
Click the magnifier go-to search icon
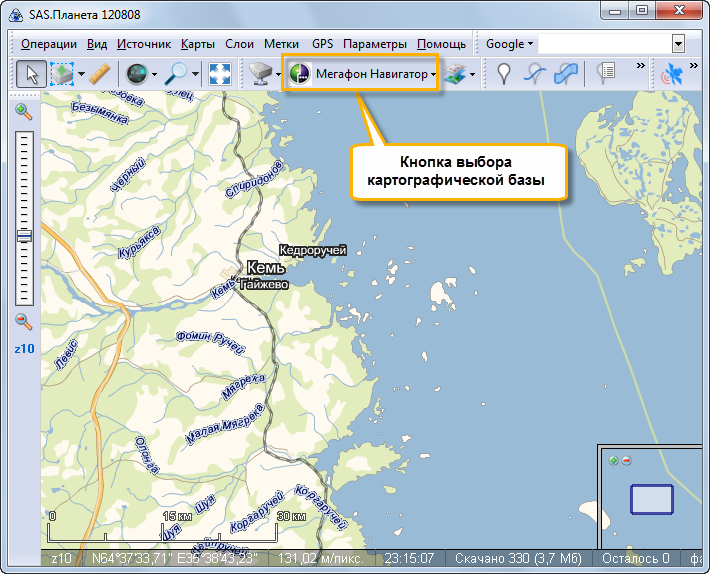[x=177, y=73]
